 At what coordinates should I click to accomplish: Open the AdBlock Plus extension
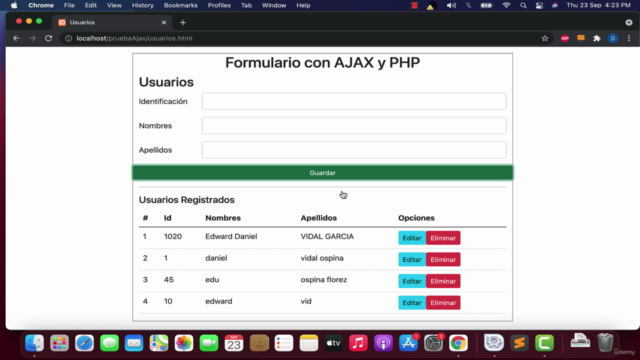564,38
